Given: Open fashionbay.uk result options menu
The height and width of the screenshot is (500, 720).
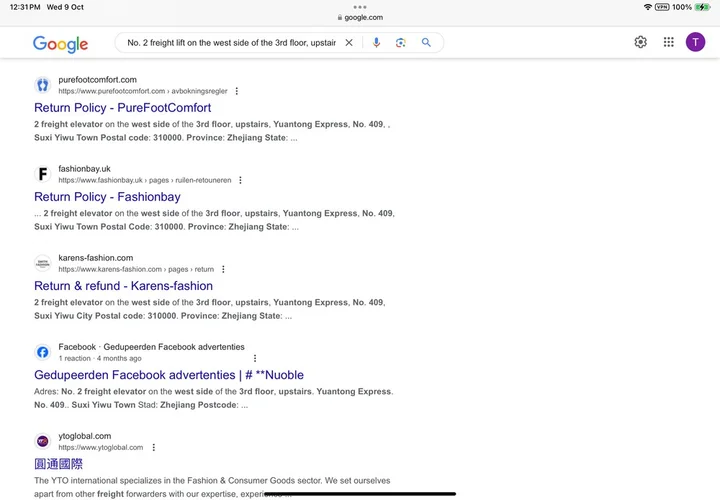Looking at the screenshot, I should pos(240,180).
